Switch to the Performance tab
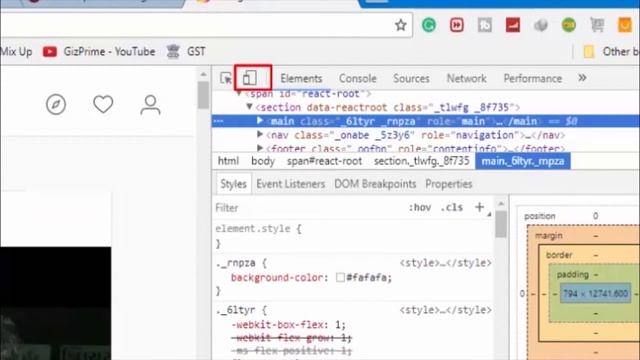Image resolution: width=640 pixels, height=360 pixels. click(533, 78)
